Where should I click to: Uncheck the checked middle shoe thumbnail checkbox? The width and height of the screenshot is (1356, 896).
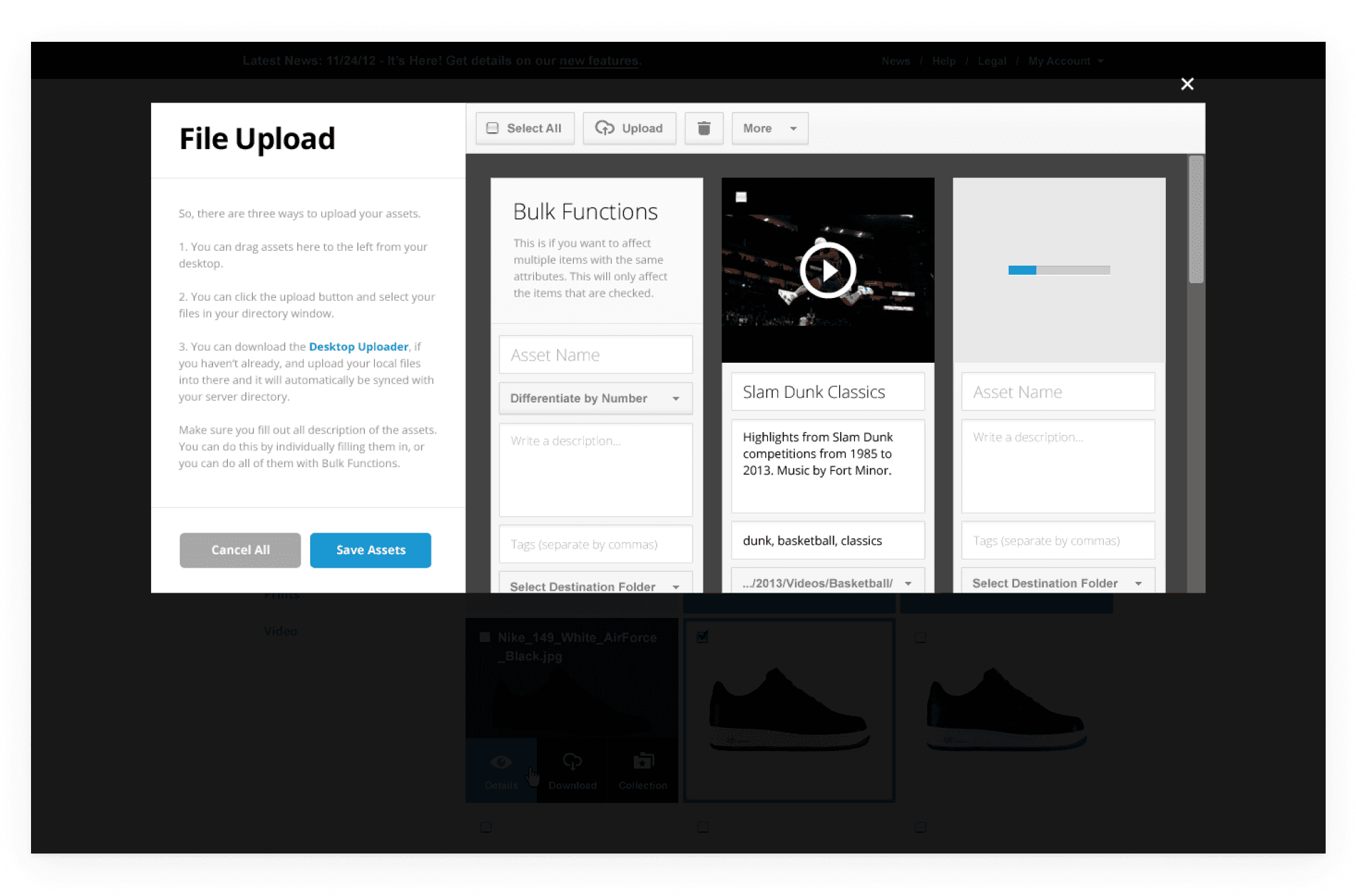703,636
